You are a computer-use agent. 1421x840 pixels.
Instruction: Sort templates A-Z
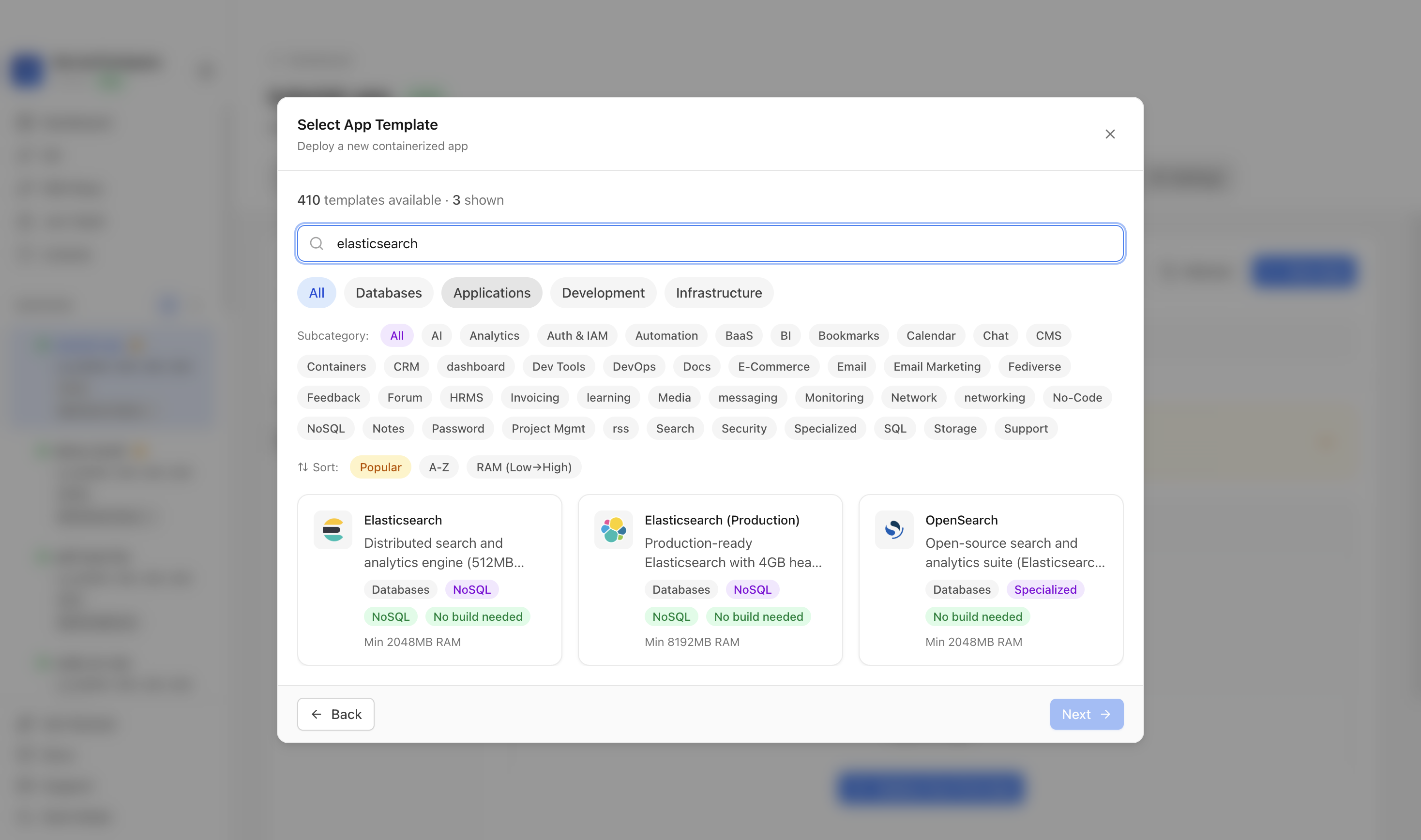[439, 467]
